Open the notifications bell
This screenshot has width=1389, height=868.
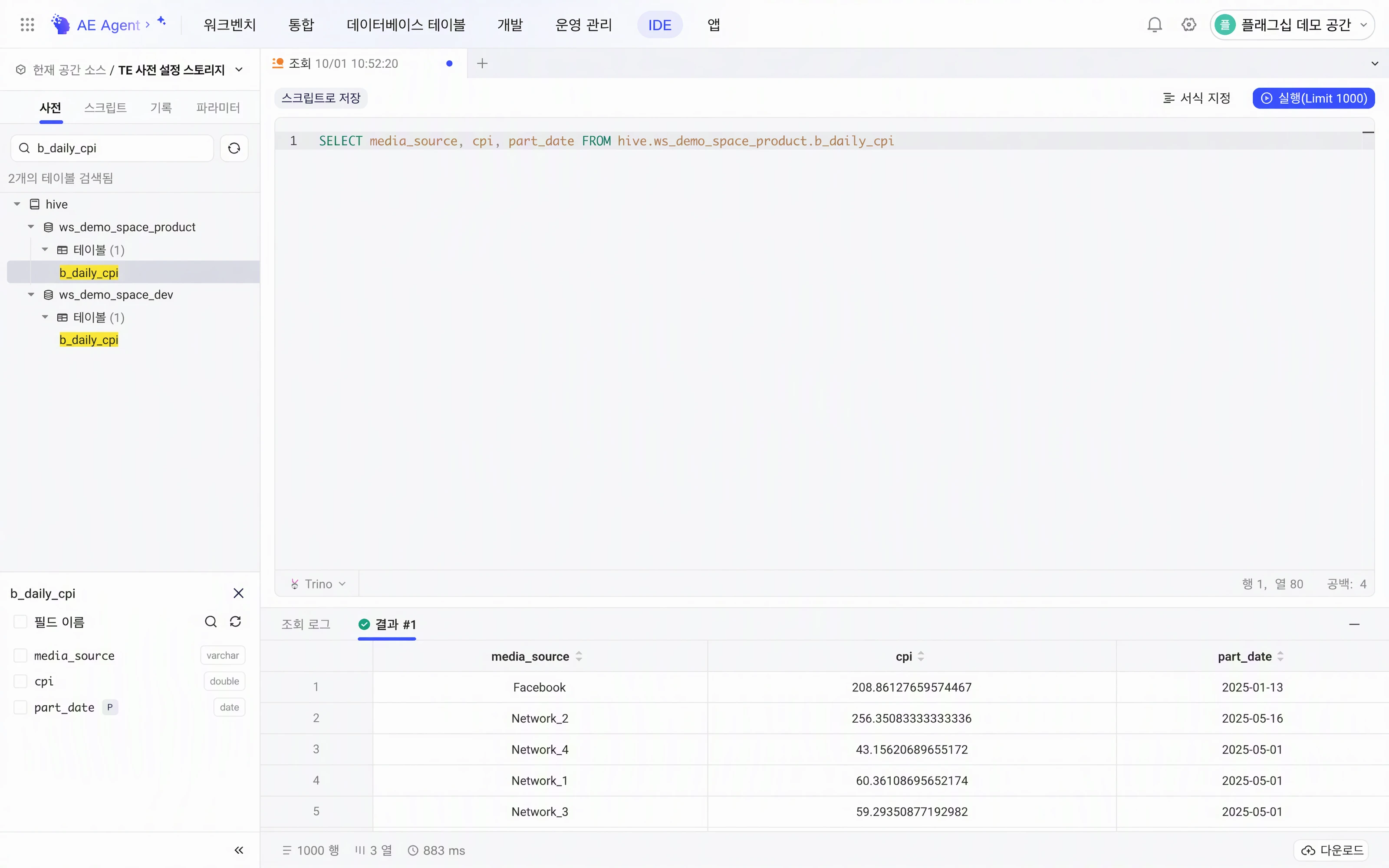1154,25
